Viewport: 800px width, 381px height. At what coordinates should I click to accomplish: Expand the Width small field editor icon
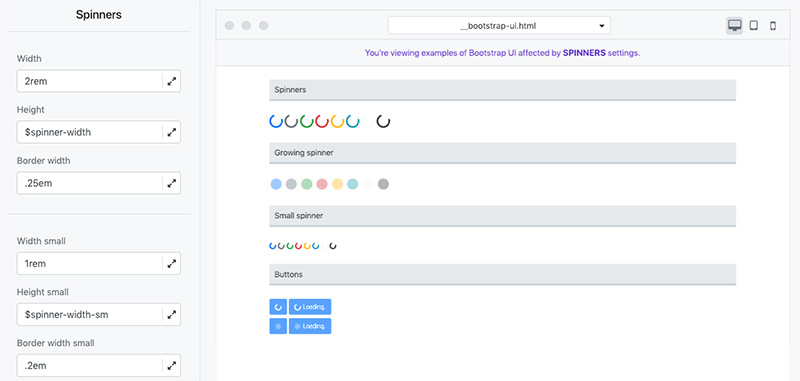click(x=172, y=264)
